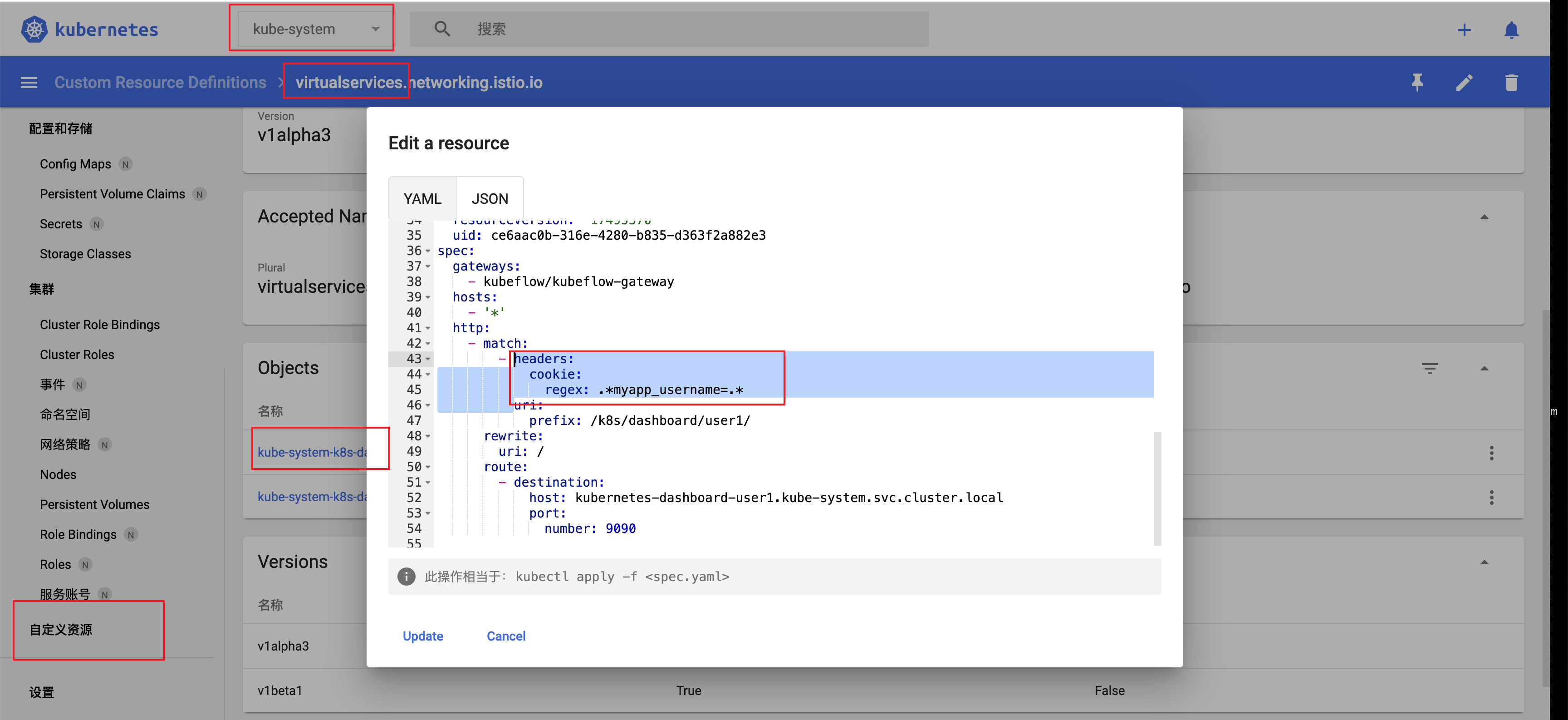Image resolution: width=1568 pixels, height=720 pixels.
Task: Fold the spec block at line 36
Action: pyautogui.click(x=428, y=251)
